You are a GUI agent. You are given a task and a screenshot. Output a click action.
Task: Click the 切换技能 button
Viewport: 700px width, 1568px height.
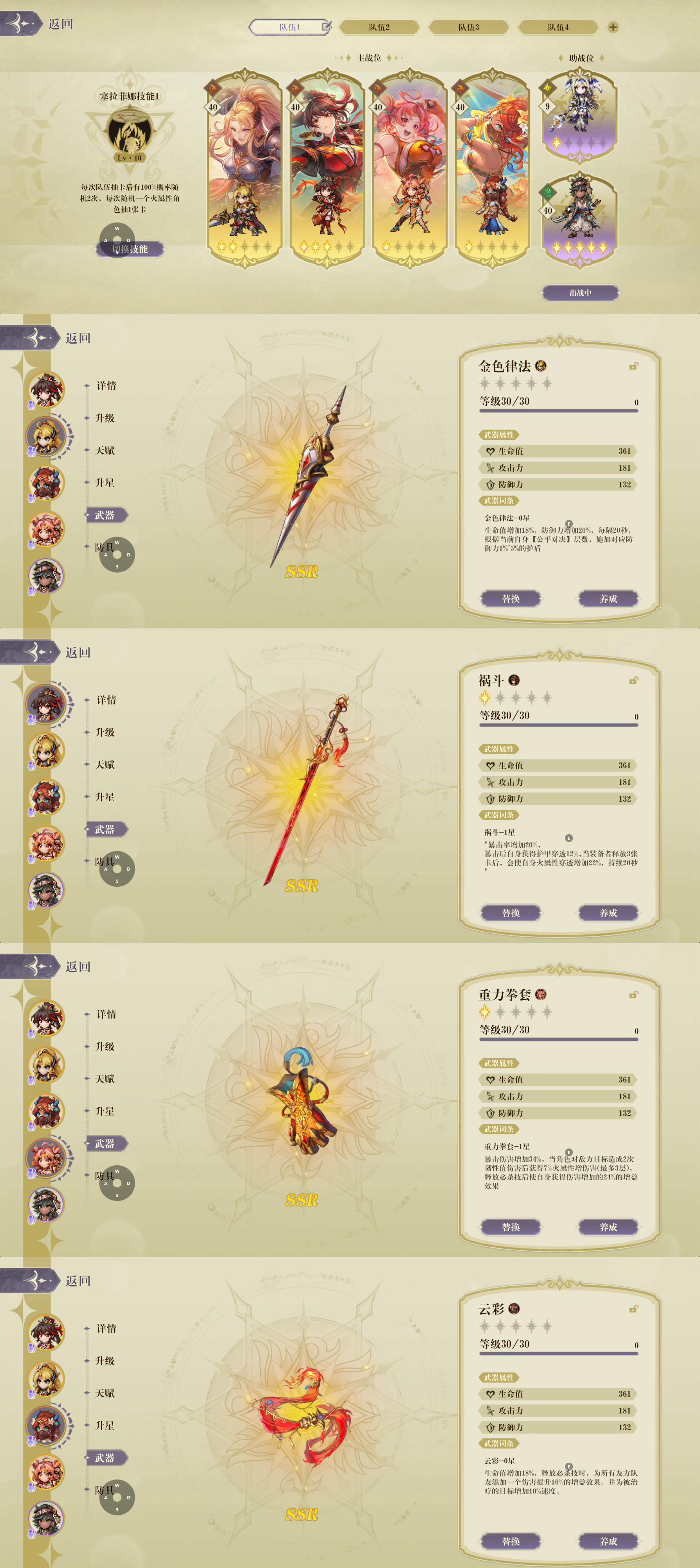click(x=130, y=249)
